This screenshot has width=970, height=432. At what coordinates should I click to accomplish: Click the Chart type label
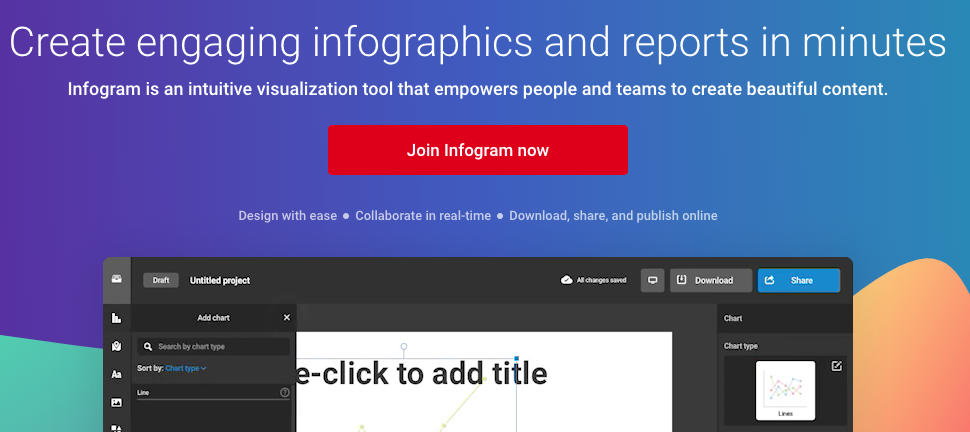740,346
